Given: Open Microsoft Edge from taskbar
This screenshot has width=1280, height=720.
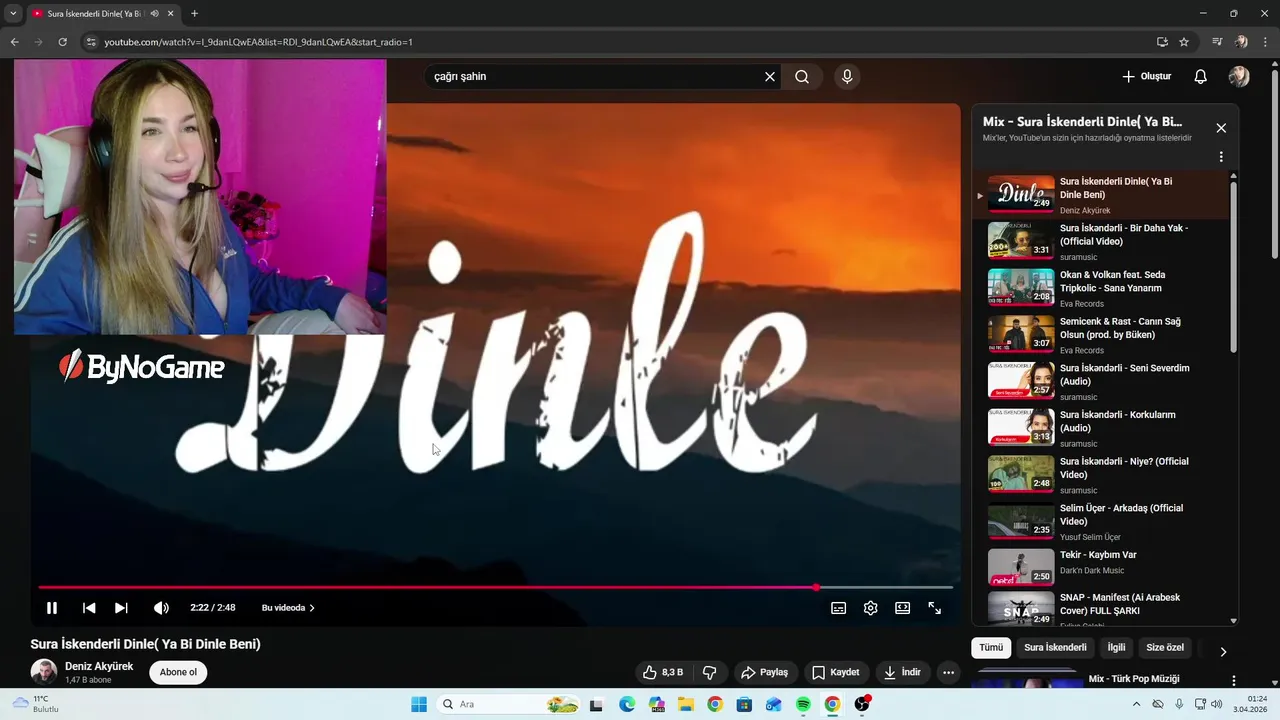Looking at the screenshot, I should (627, 704).
